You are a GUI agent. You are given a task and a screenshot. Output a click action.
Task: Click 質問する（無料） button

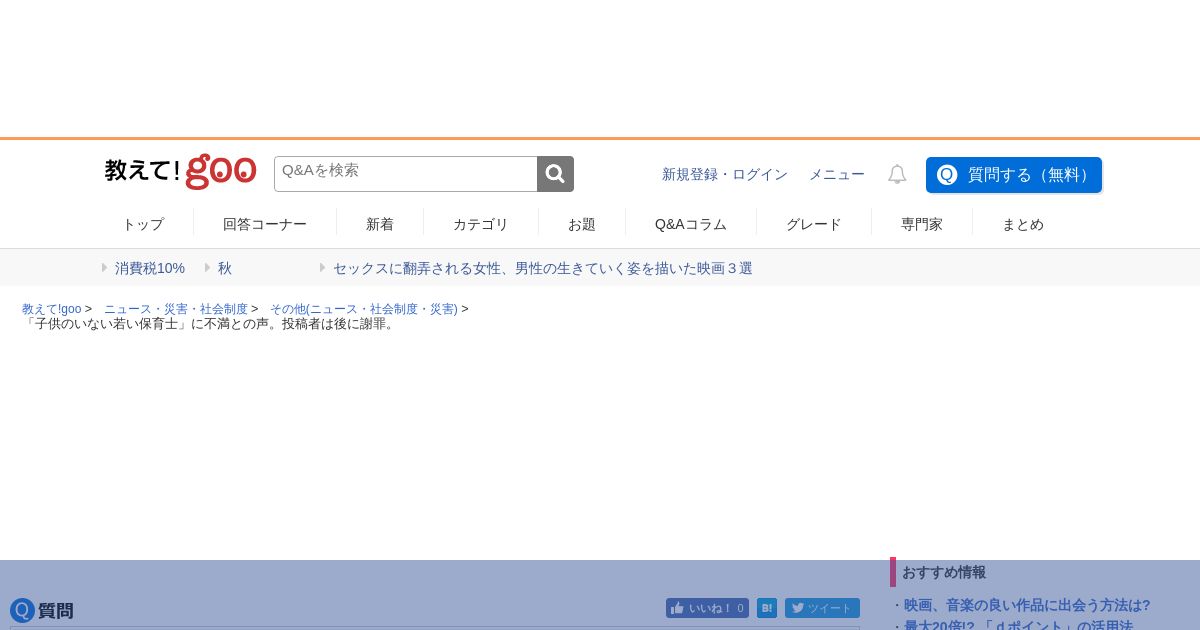[x=1014, y=175]
